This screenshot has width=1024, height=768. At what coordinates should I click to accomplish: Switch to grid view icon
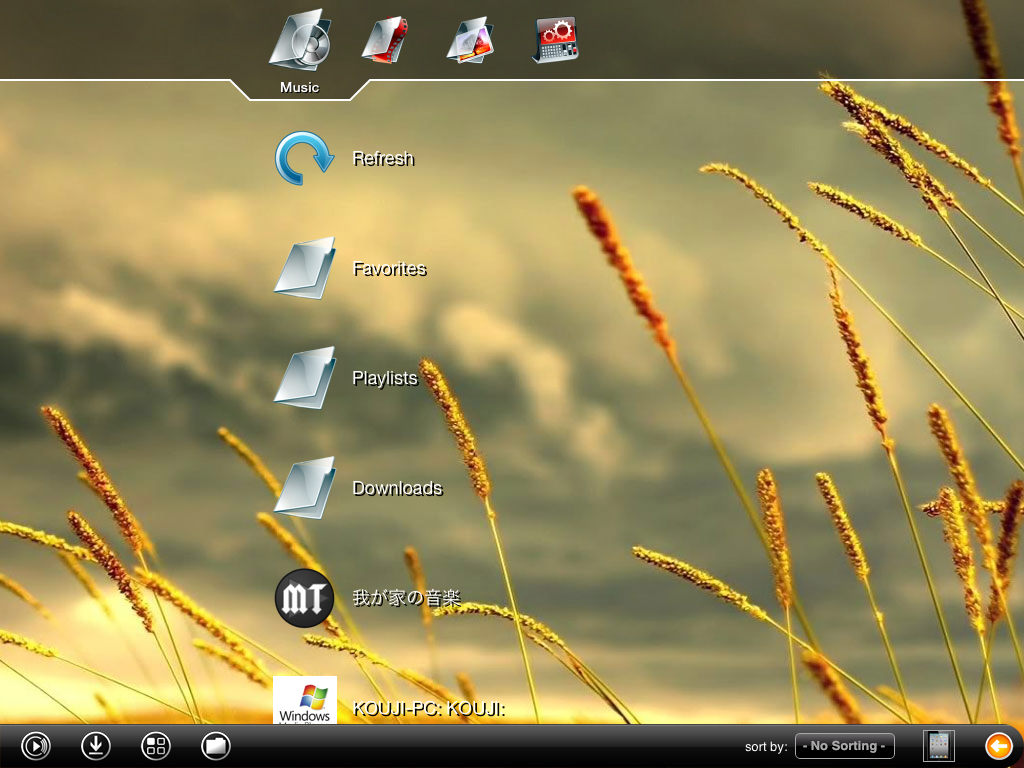coord(155,746)
